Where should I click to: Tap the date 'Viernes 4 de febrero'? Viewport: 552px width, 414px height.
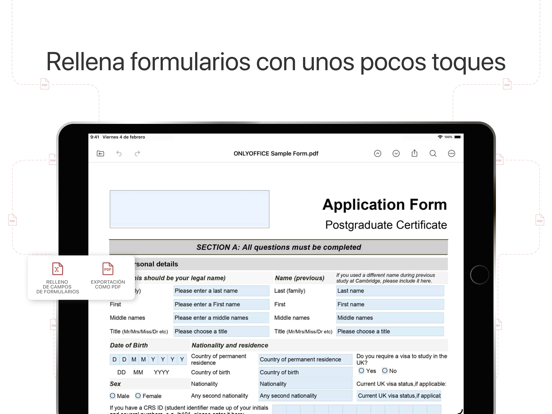click(124, 137)
